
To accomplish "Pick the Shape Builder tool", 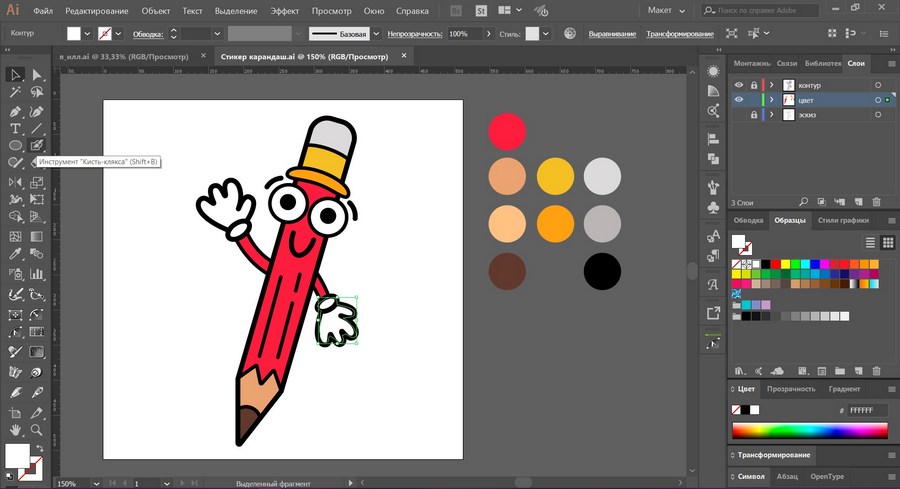I will point(15,217).
